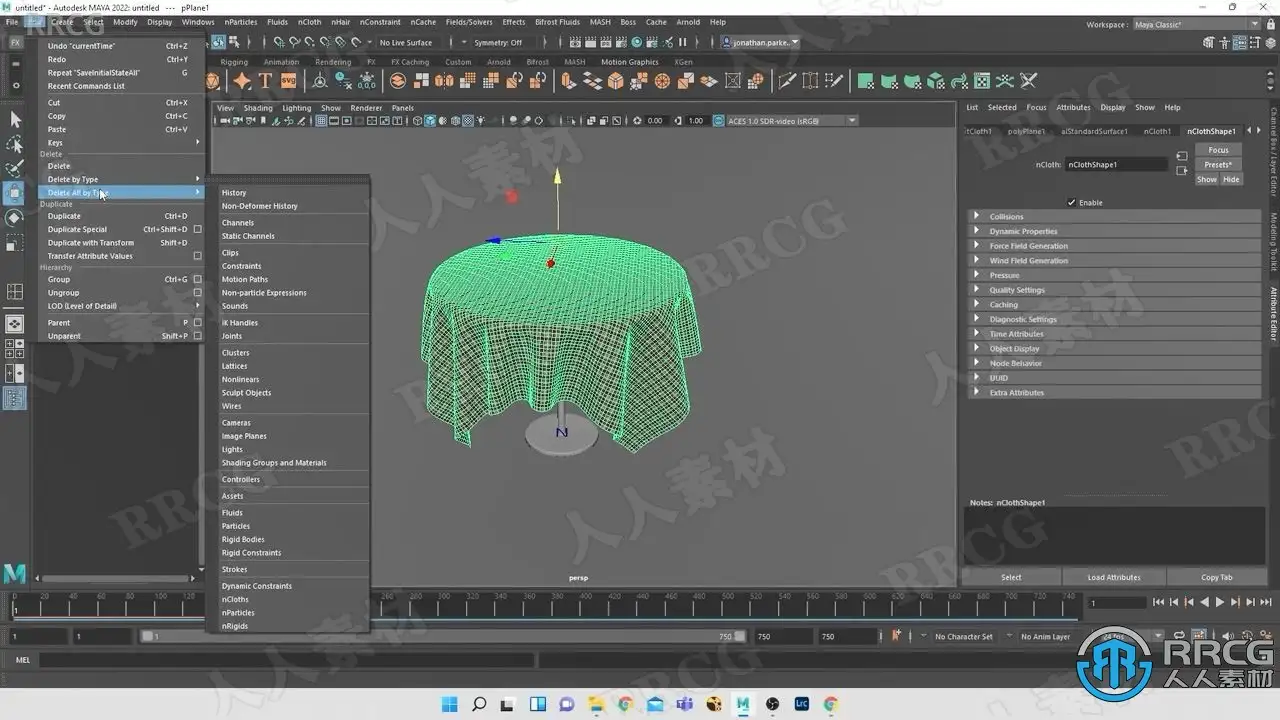The height and width of the screenshot is (720, 1280).
Task: Open Microsoft Teams from taskbar
Action: 685,705
